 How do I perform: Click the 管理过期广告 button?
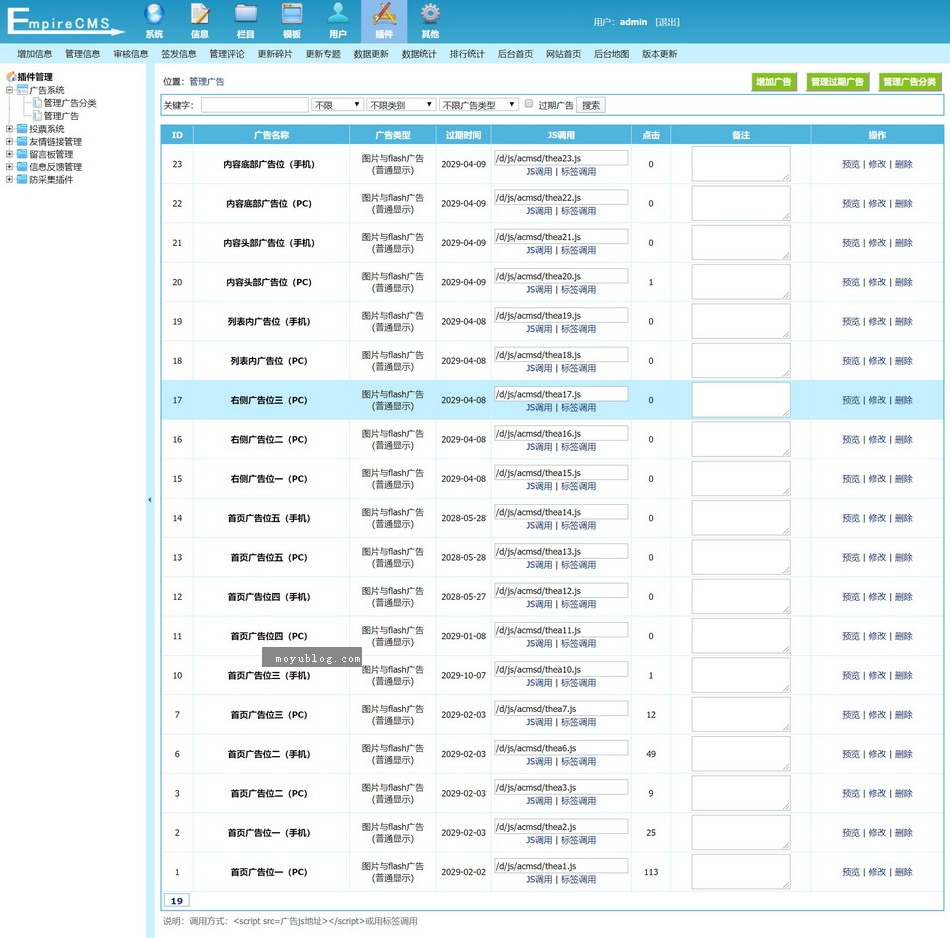point(837,82)
